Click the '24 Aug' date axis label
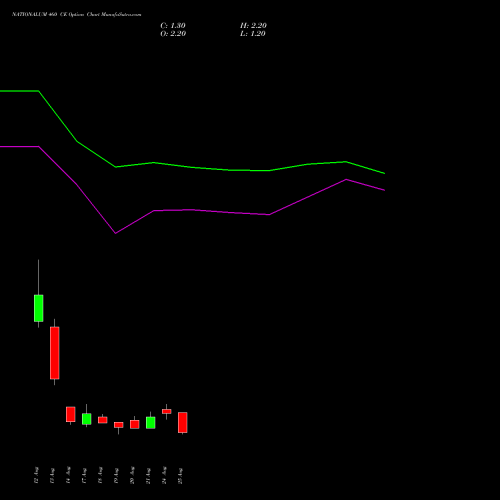The image size is (500, 500). tap(164, 475)
